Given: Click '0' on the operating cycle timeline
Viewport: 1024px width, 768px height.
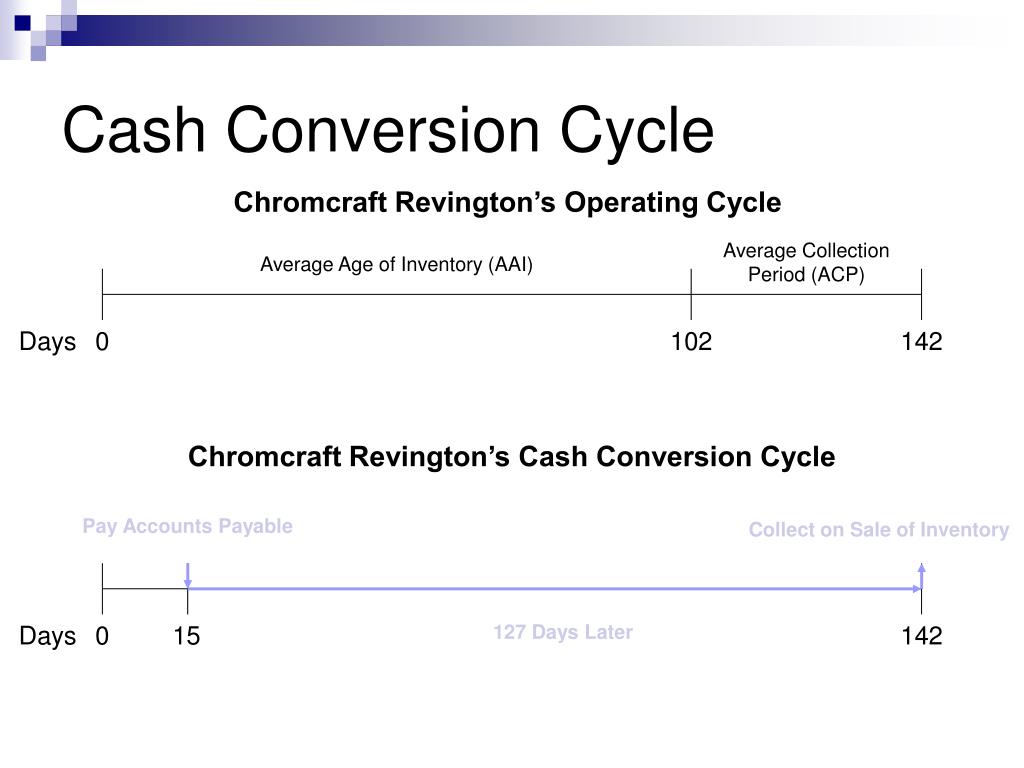Looking at the screenshot, I should [102, 342].
